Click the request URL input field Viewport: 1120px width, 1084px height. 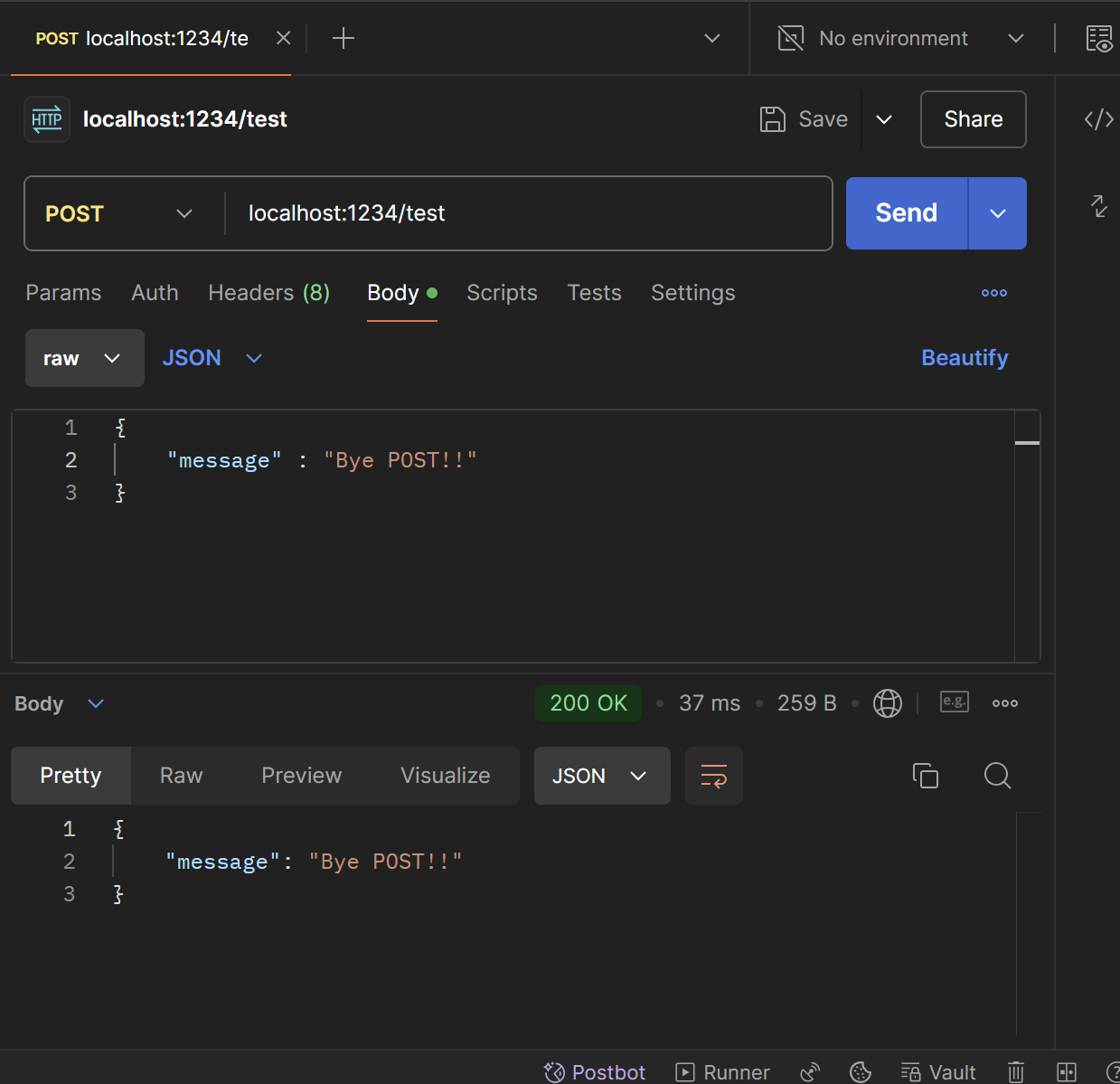tap(529, 213)
